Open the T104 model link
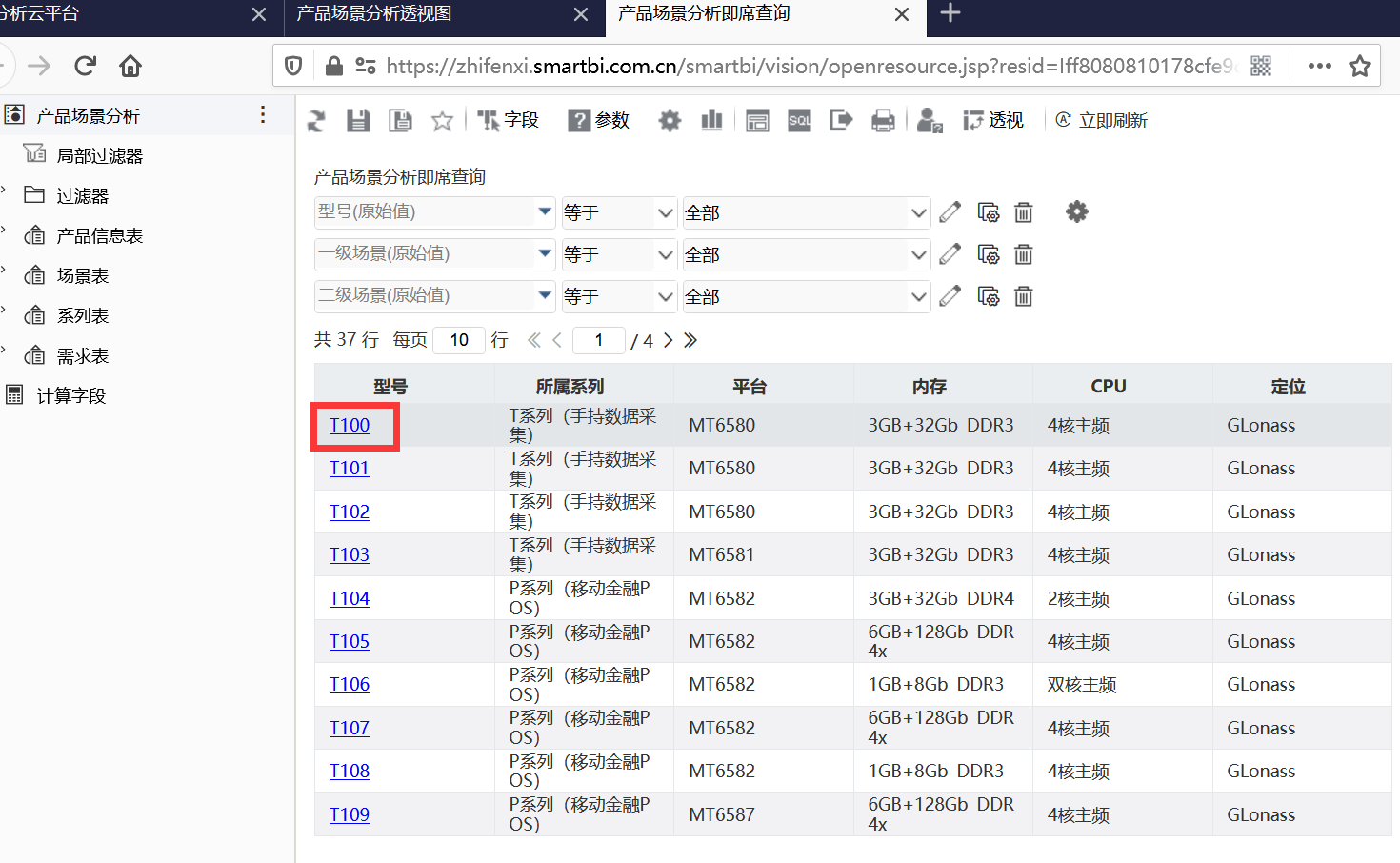This screenshot has height=863, width=1400. tap(350, 598)
